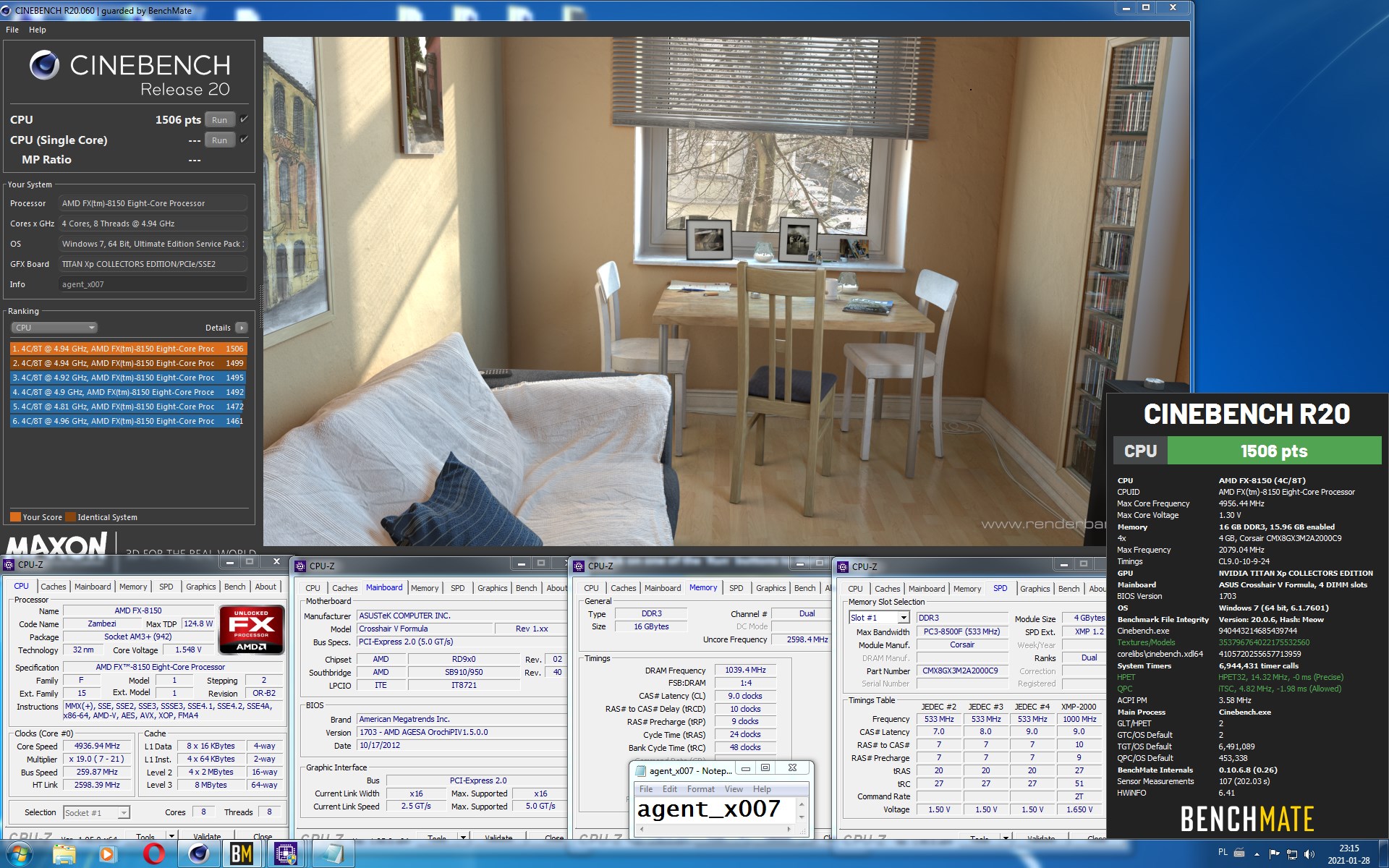
Task: Select ranking row scoring 1495
Action: pos(128,378)
